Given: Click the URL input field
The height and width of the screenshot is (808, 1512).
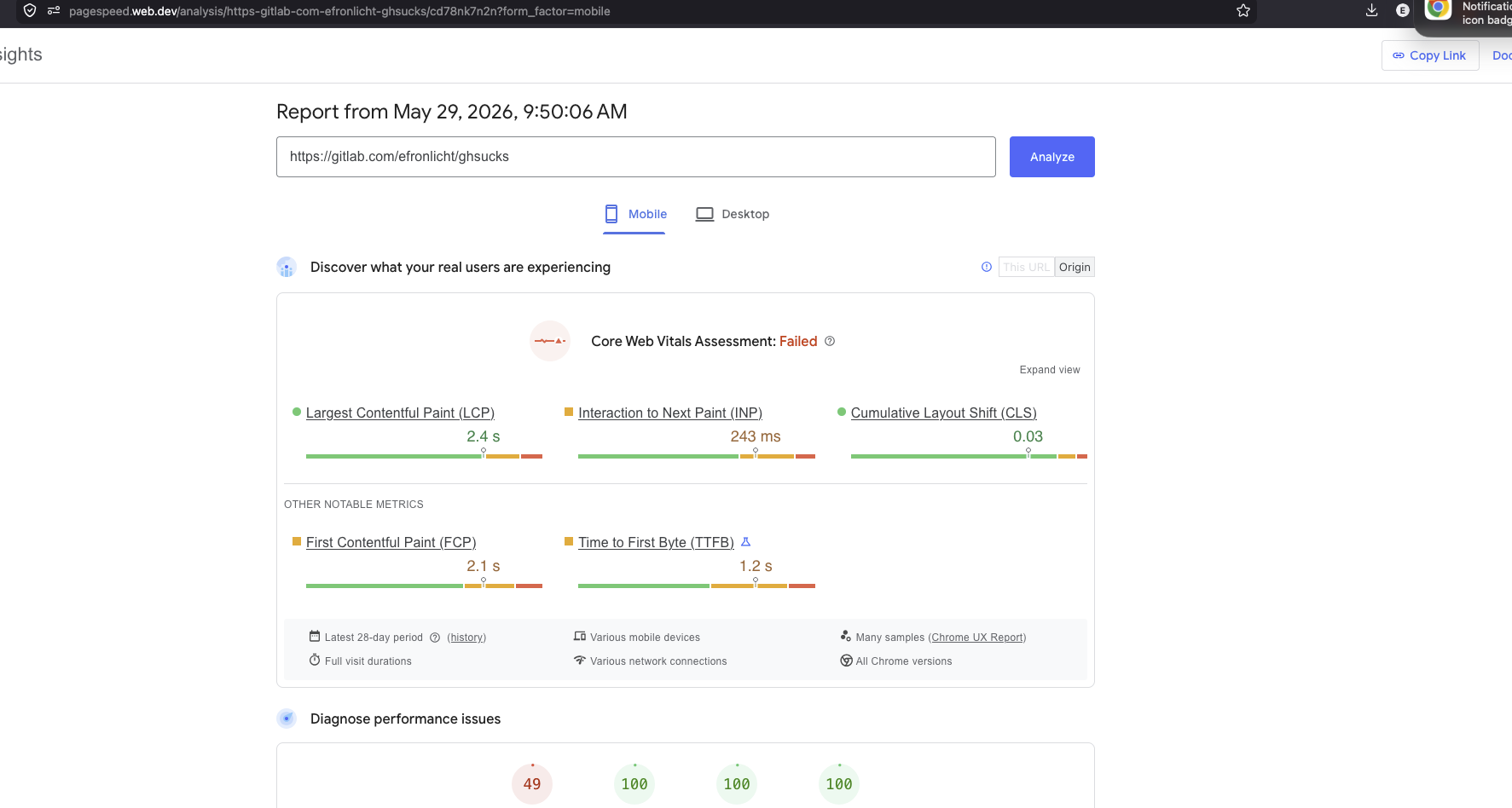Looking at the screenshot, I should click(x=635, y=157).
